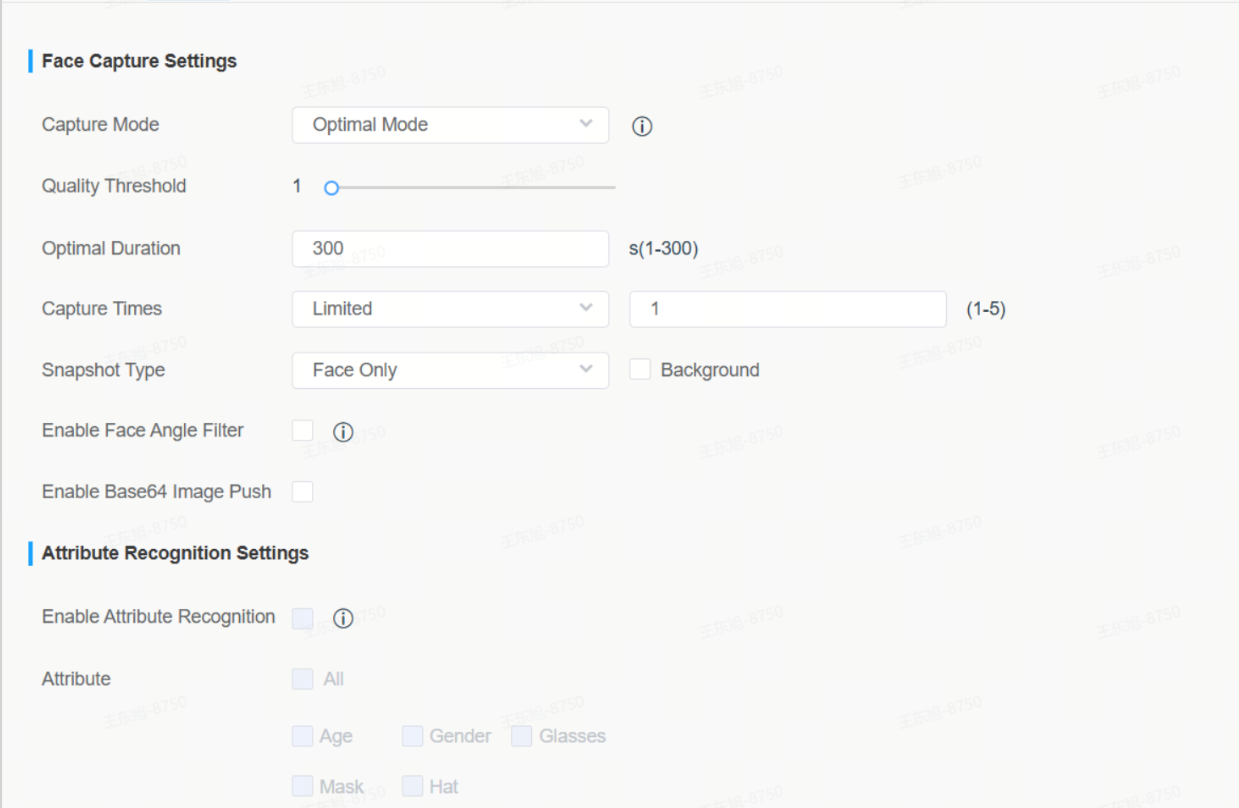Screen dimensions: 1239x808
Task: Enable the Glasses attribute checkbox
Action: tap(521, 737)
